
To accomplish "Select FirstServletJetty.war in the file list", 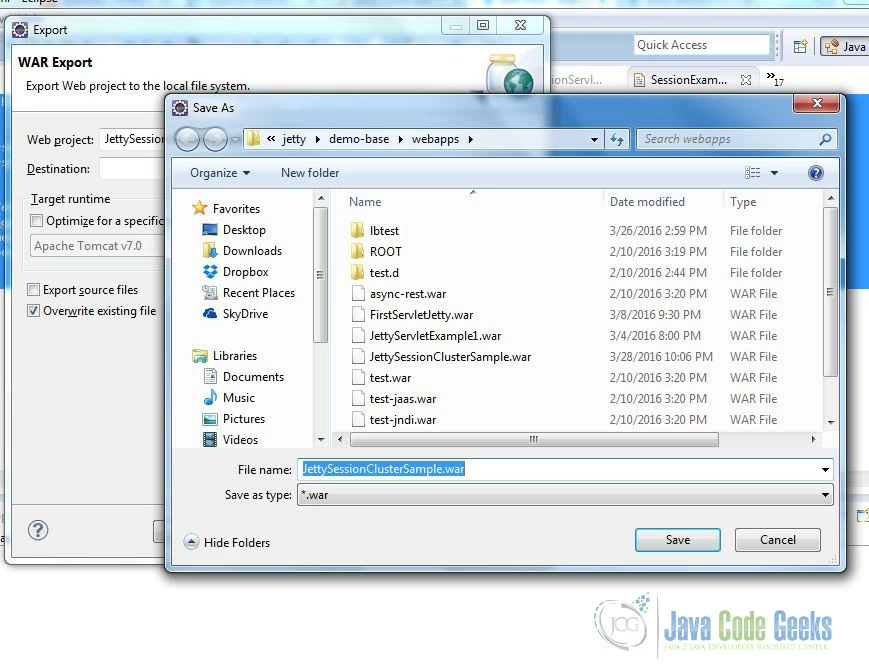I will (412, 314).
